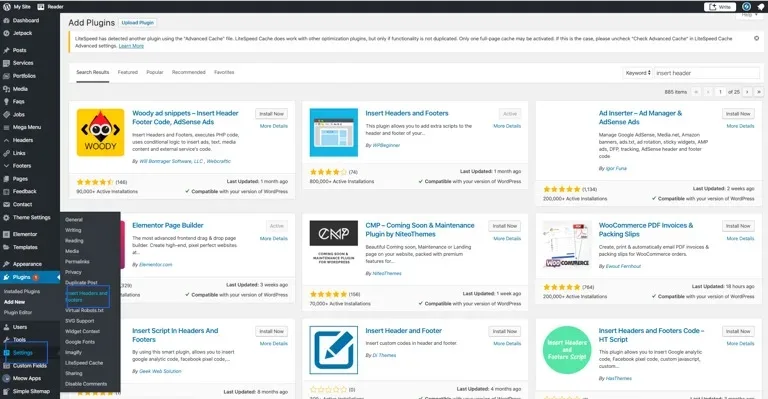This screenshot has height=399, width=768.
Task: Click the Upload Plugin button
Action: click(138, 23)
